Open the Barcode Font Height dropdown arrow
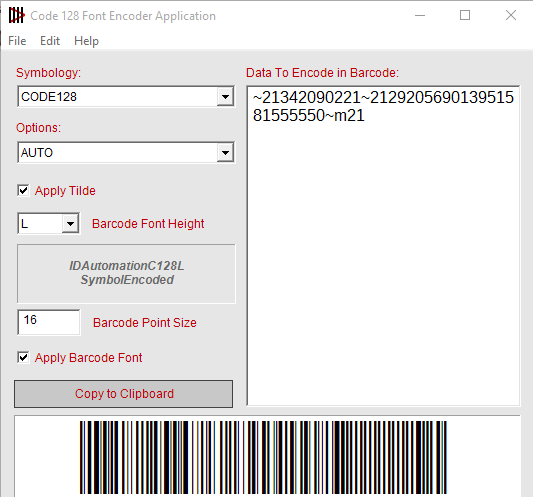Image resolution: width=533 pixels, height=497 pixels. pyautogui.click(x=70, y=224)
